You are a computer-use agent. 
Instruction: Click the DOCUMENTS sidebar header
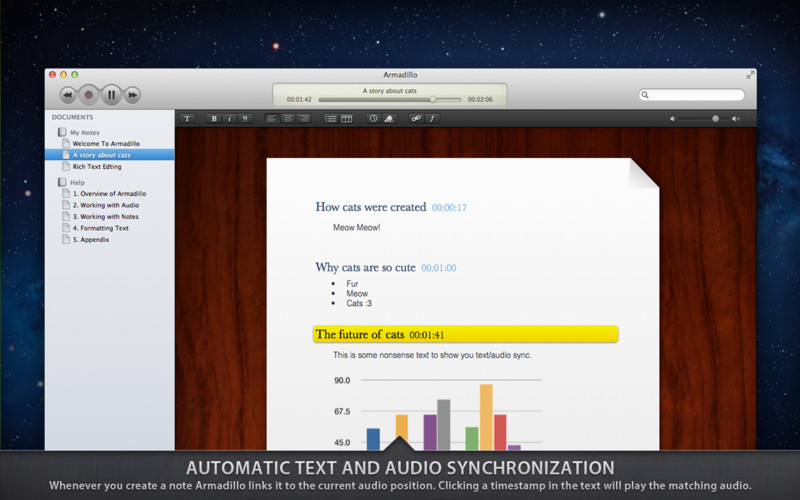pyautogui.click(x=72, y=117)
